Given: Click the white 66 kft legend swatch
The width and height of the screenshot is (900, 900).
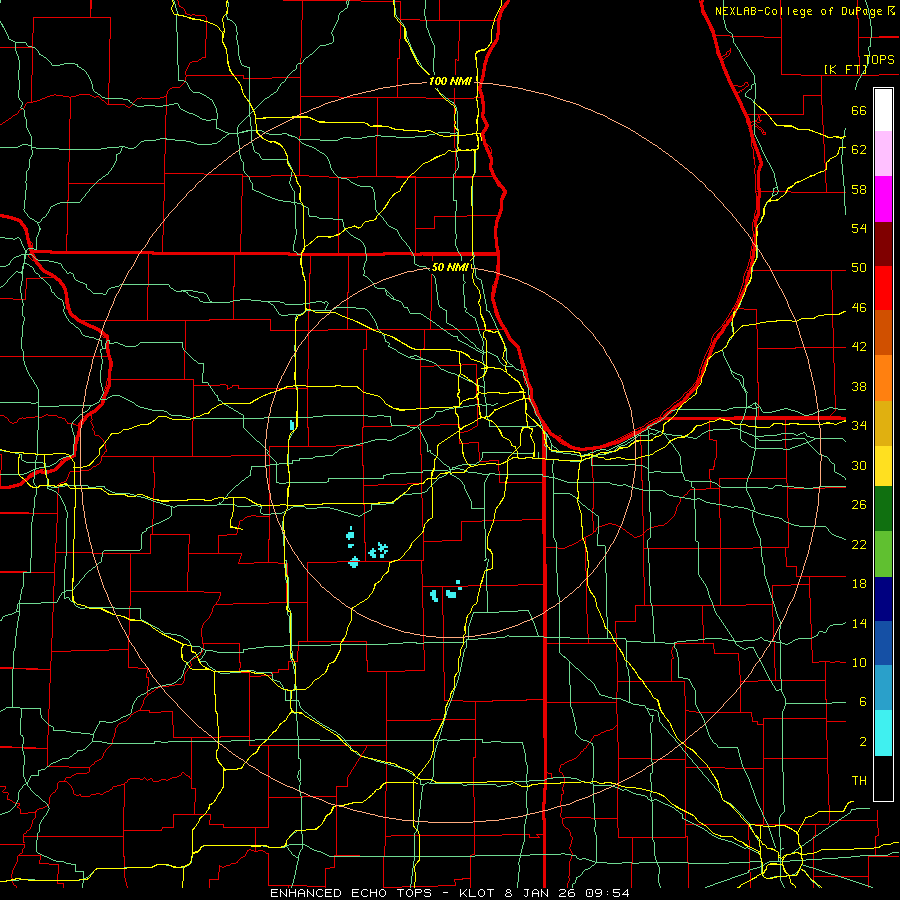Looking at the screenshot, I should (x=883, y=110).
